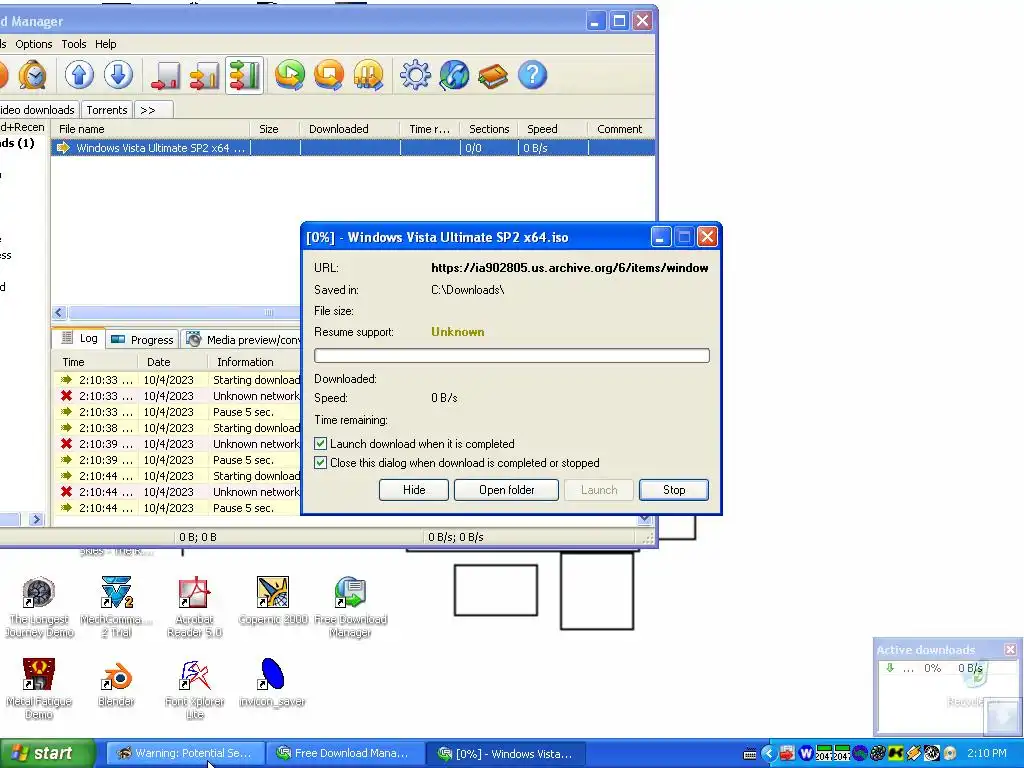This screenshot has width=1024, height=768.
Task: Start all downloads with green play icon
Action: click(x=290, y=75)
